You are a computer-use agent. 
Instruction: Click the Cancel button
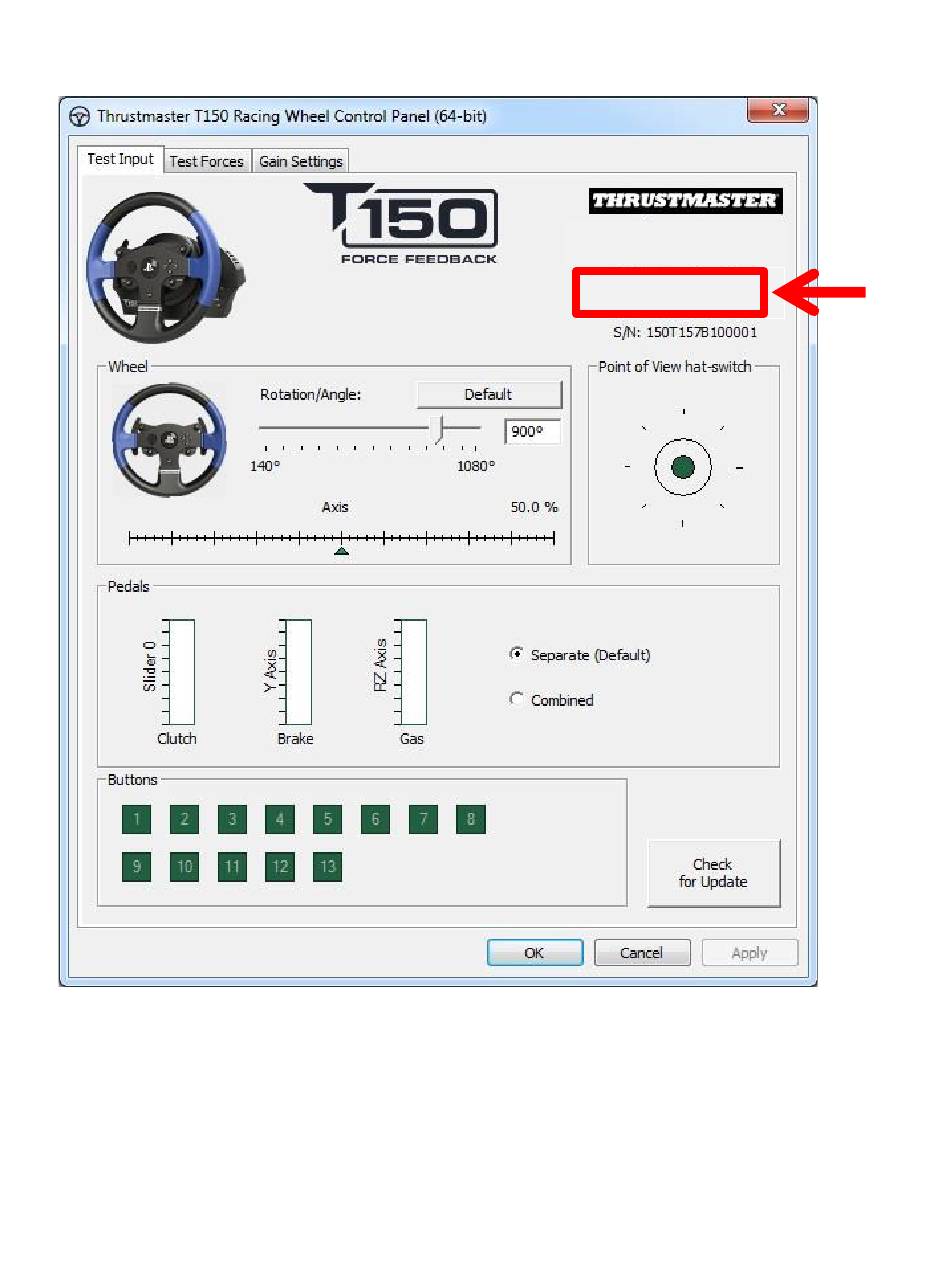(642, 953)
